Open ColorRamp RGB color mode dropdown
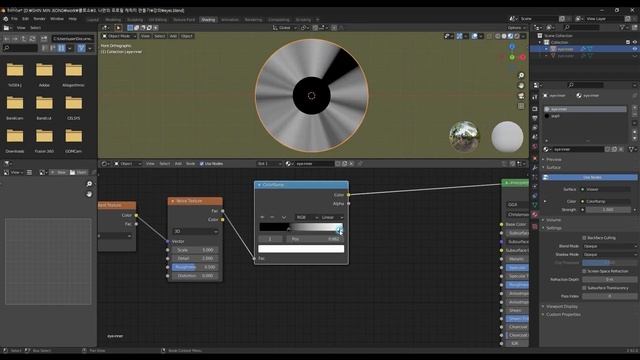640x360 pixels. [307, 217]
